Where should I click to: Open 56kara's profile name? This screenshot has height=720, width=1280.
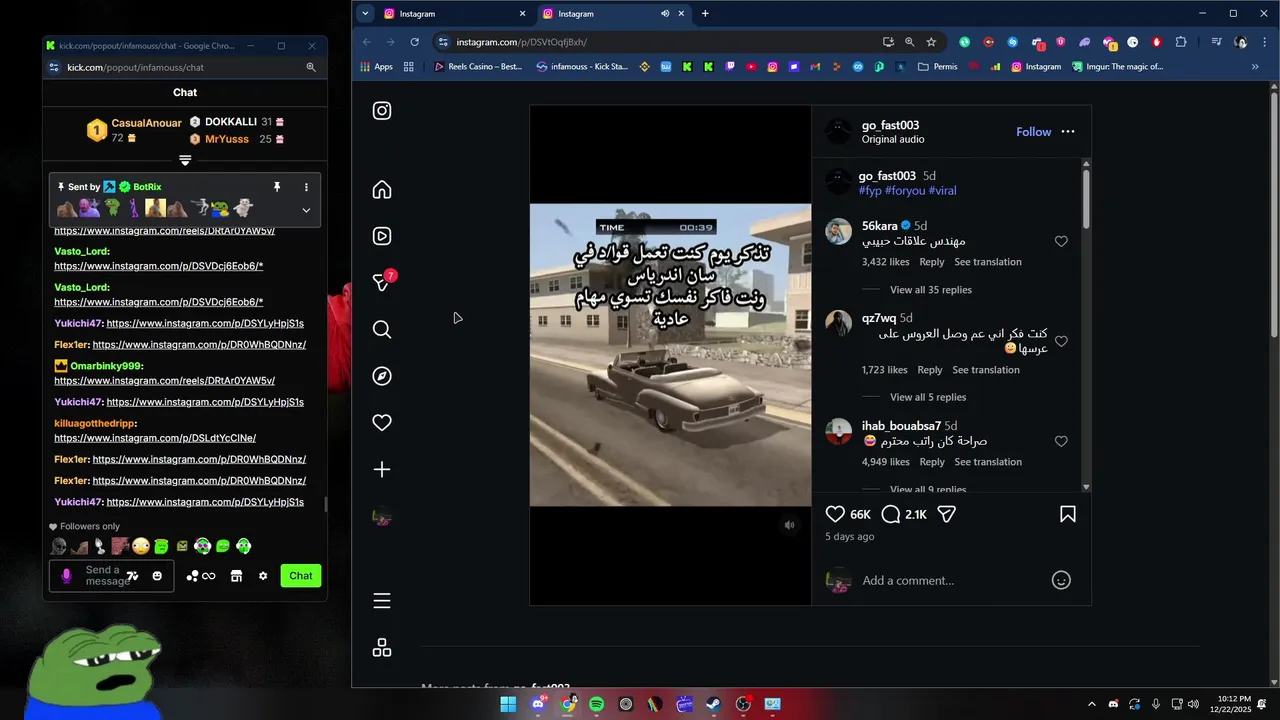pyautogui.click(x=880, y=226)
